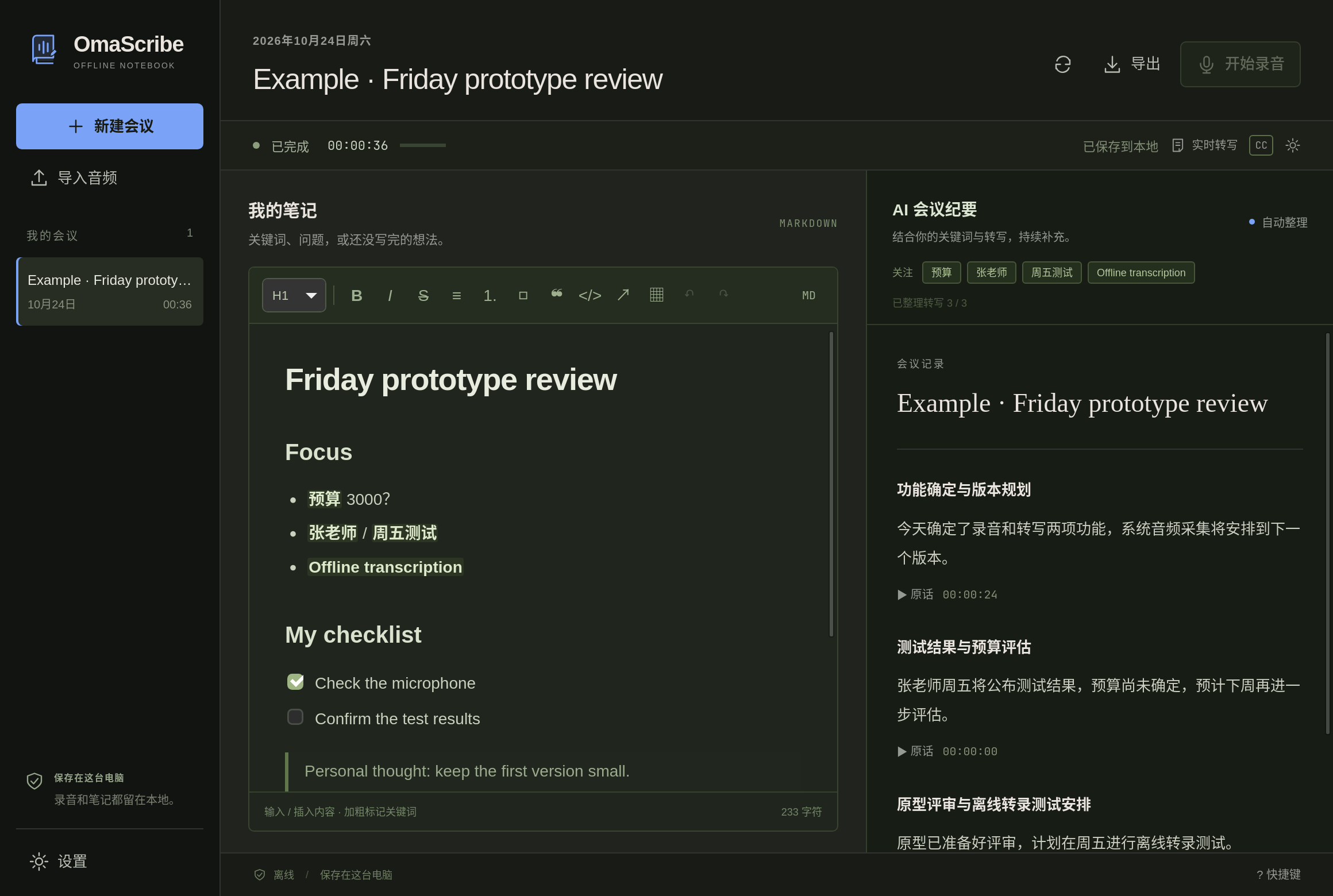Insert a numbered list
The height and width of the screenshot is (896, 1333).
click(x=490, y=295)
